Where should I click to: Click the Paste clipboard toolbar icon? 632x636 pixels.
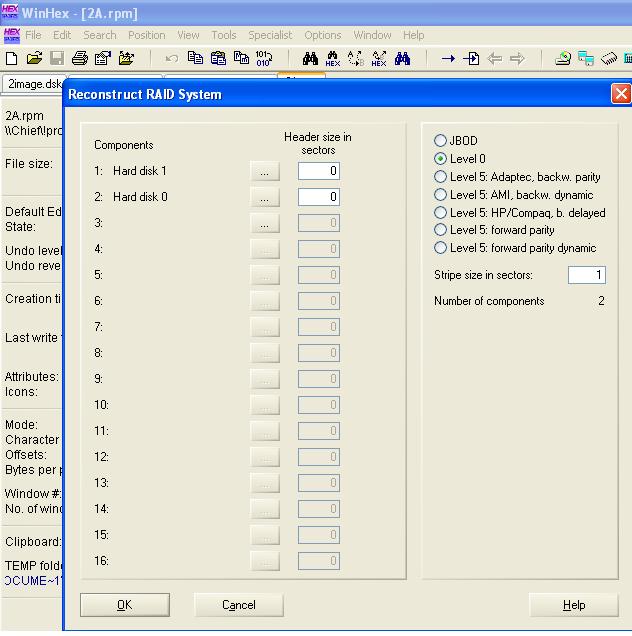[x=218, y=59]
